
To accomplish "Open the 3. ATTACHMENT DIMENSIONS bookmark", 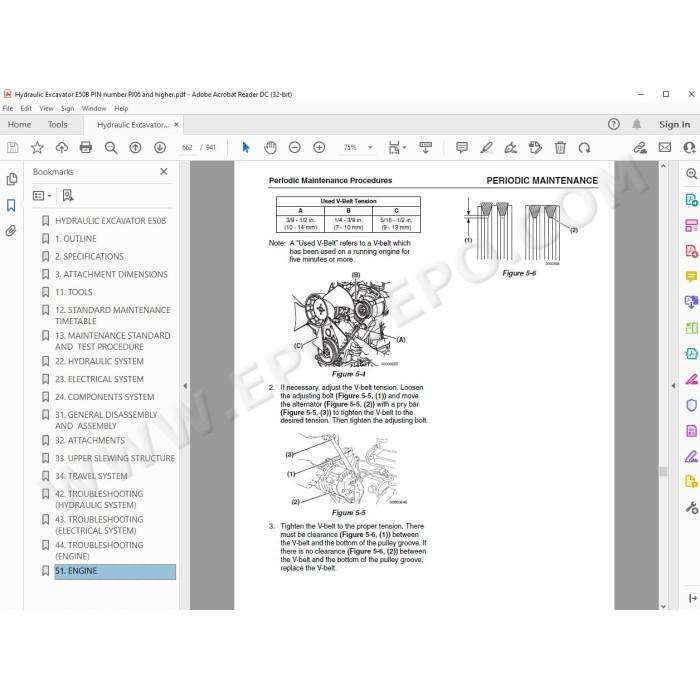I will (111, 274).
